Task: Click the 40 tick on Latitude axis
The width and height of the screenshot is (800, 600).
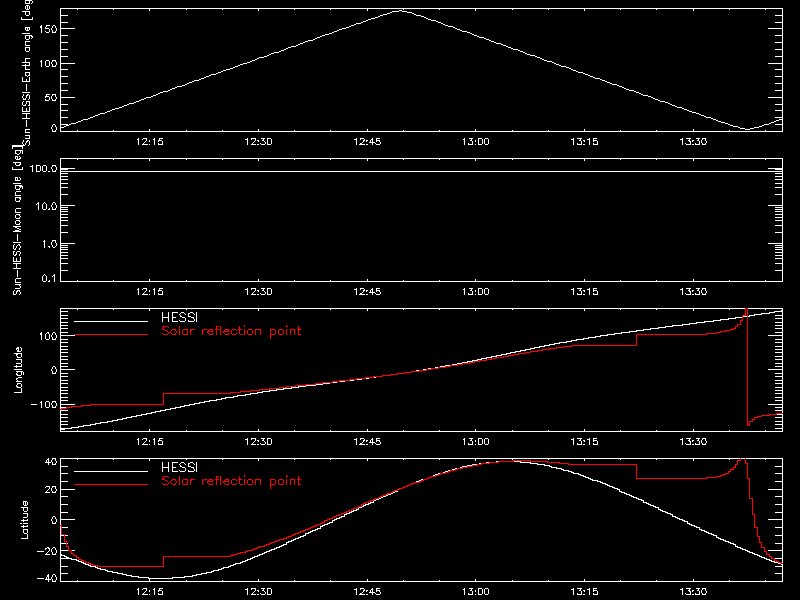Action: tap(51, 462)
